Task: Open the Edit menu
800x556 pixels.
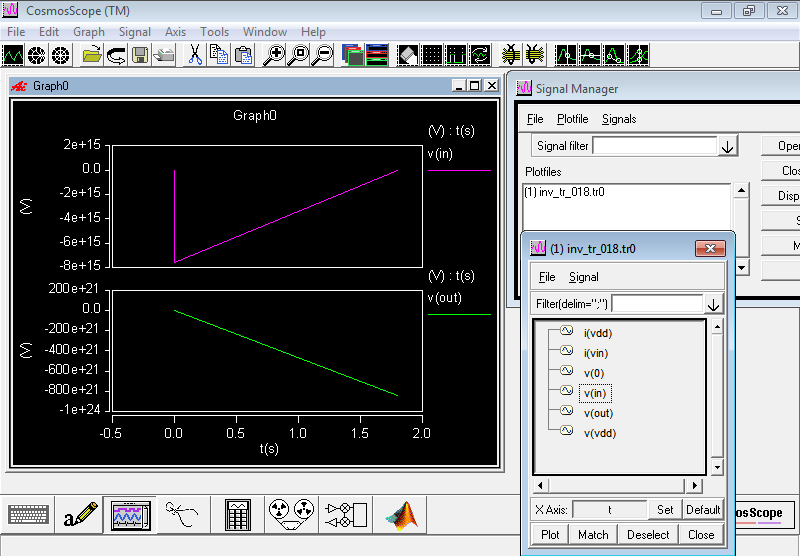Action: click(x=49, y=32)
